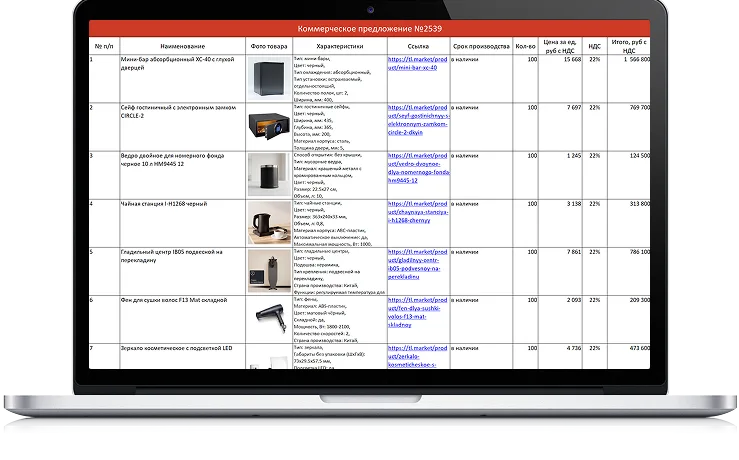
Task: Click the ironing center product photo
Action: click(x=269, y=271)
